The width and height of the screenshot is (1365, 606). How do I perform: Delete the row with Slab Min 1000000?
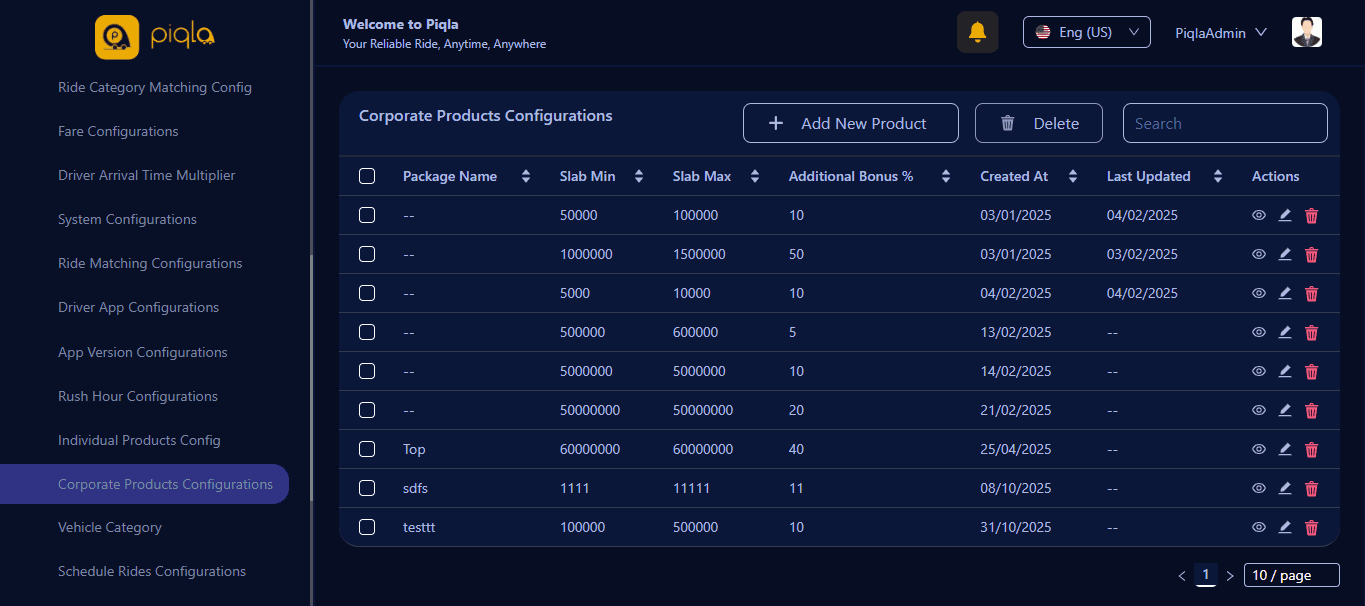(1311, 254)
